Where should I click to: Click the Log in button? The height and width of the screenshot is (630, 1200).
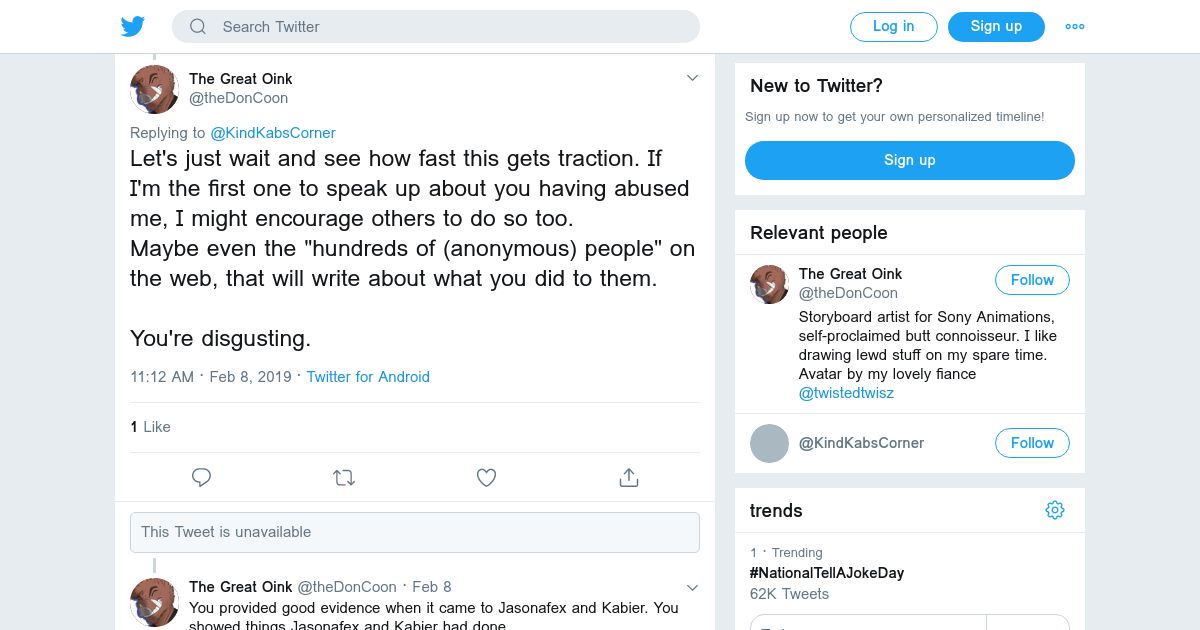(893, 27)
